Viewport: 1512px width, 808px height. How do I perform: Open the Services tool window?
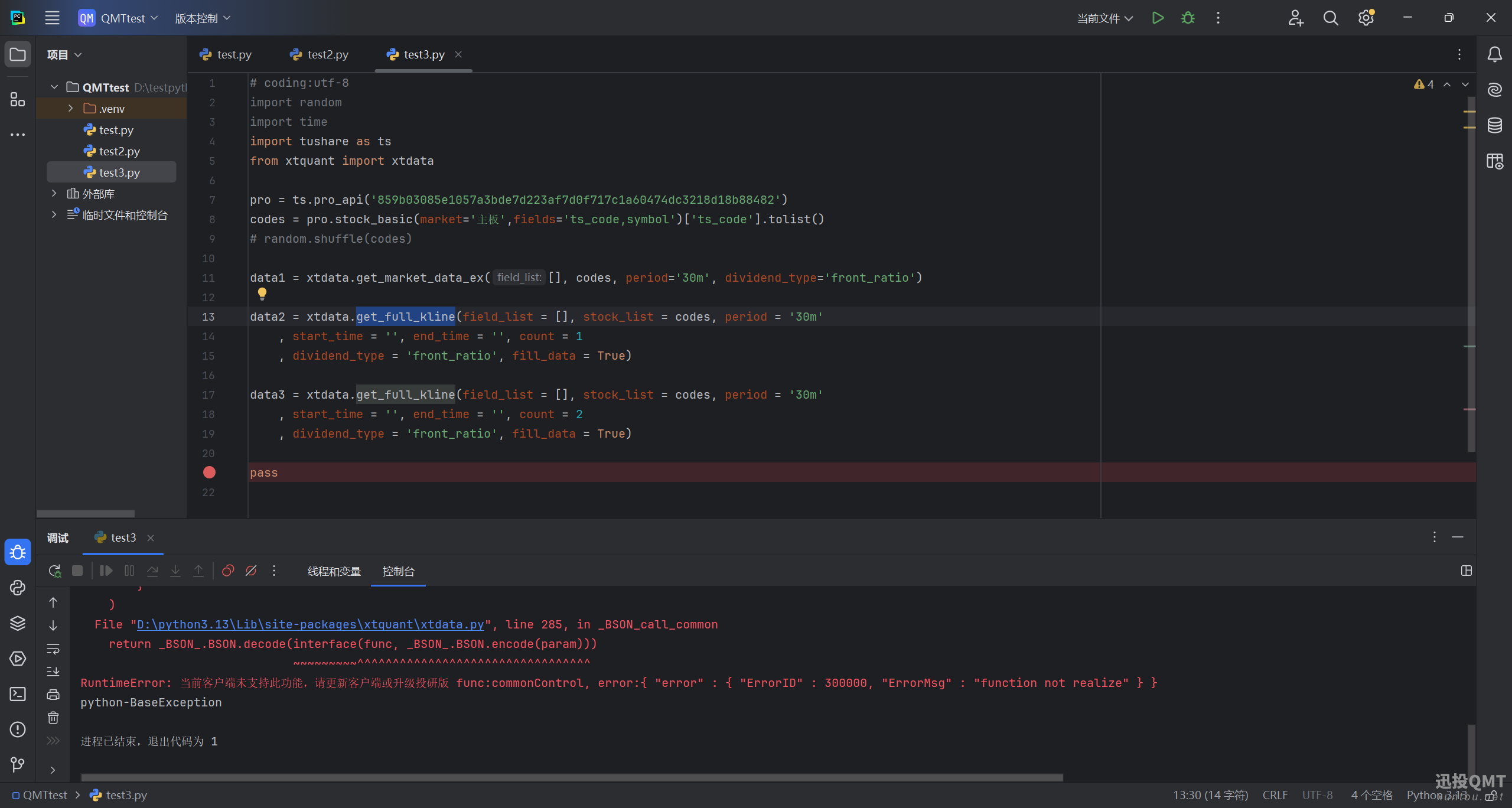point(18,659)
